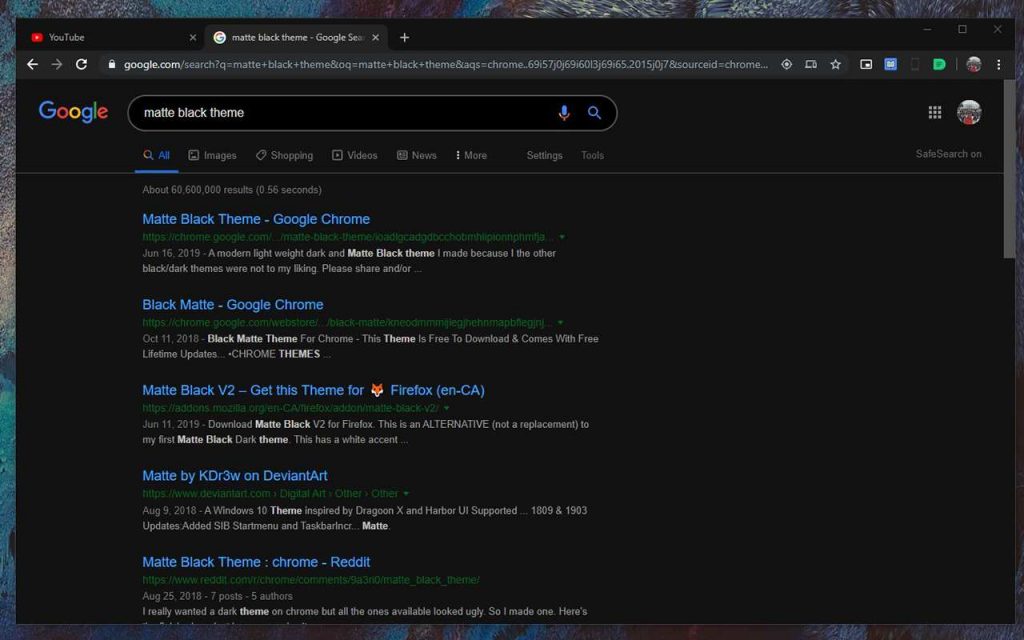Image resolution: width=1024 pixels, height=640 pixels.
Task: Switch to Videos results
Action: tap(355, 155)
